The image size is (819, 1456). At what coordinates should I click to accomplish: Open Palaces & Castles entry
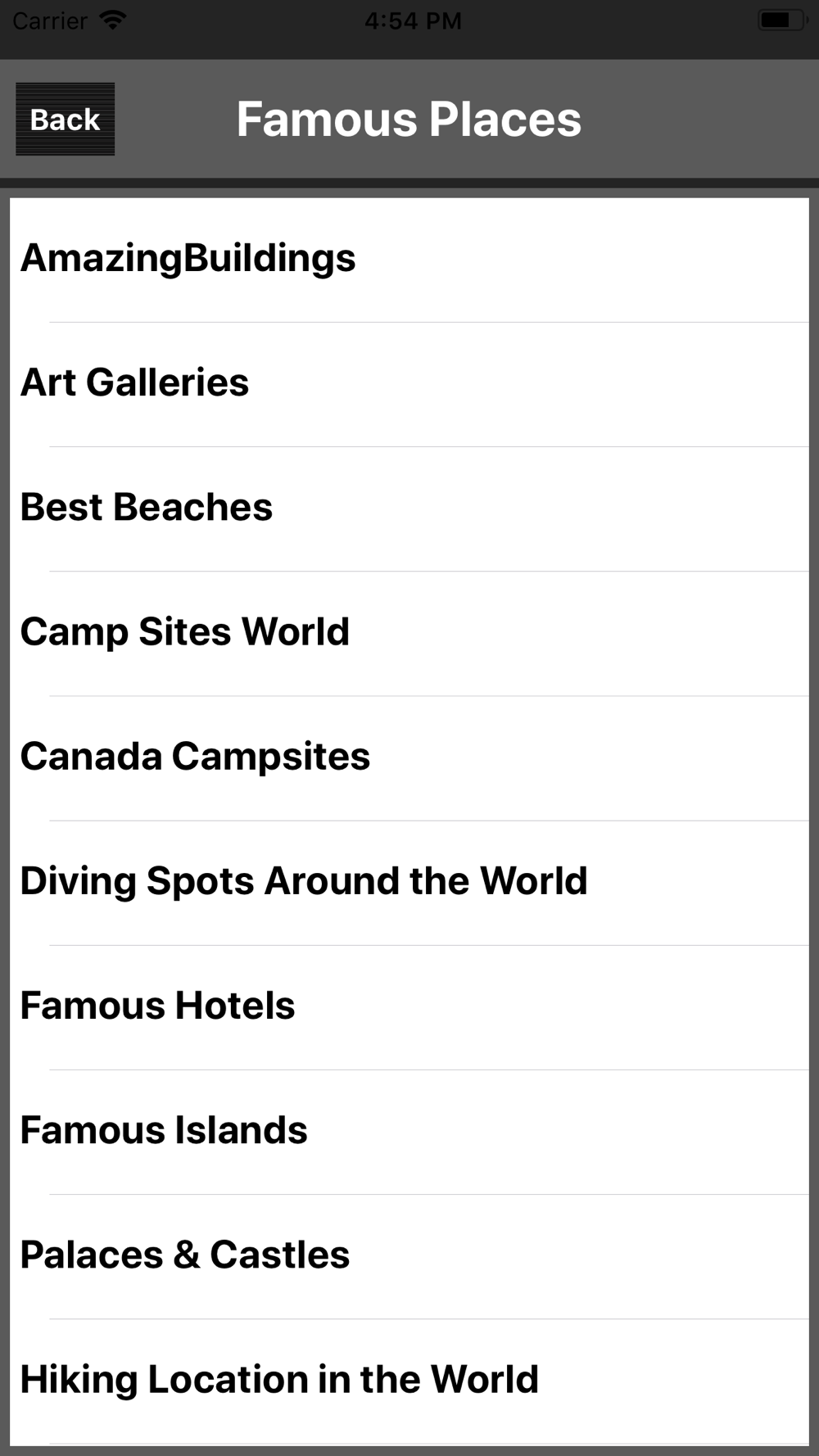[409, 1255]
